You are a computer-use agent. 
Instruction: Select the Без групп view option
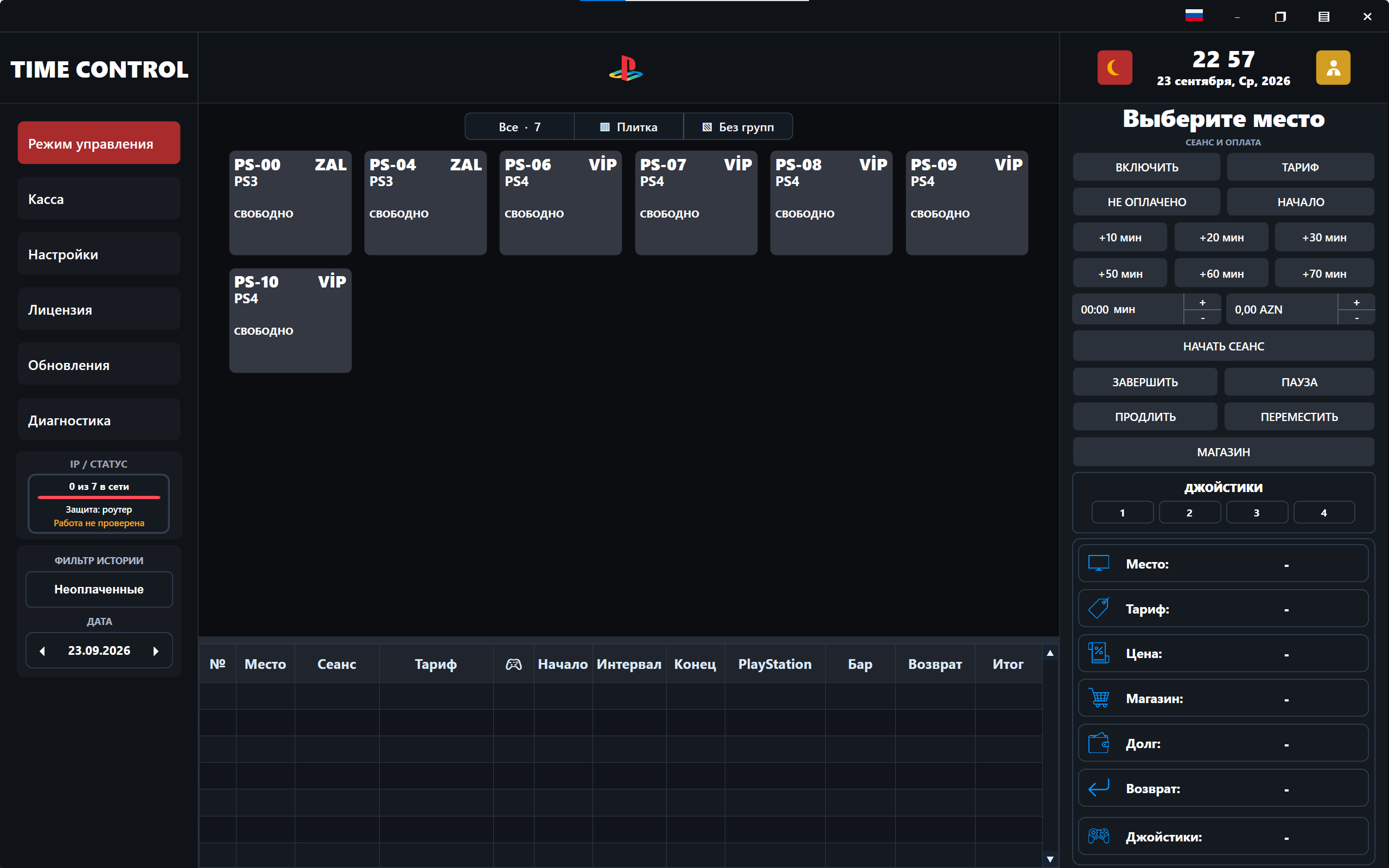click(737, 127)
